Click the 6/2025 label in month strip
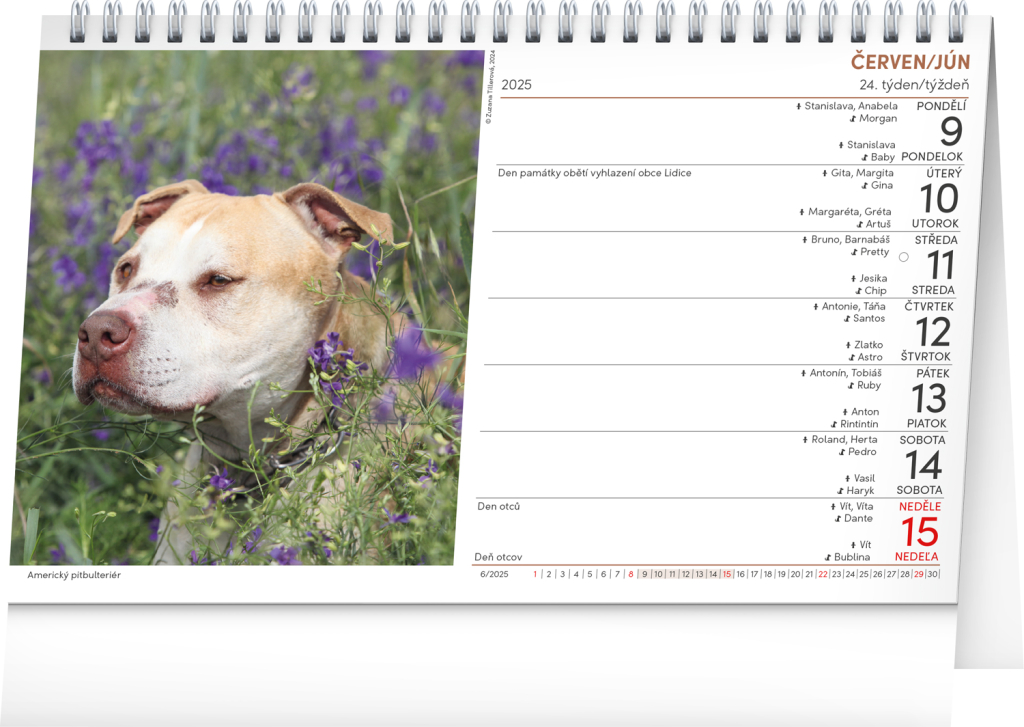 494,574
